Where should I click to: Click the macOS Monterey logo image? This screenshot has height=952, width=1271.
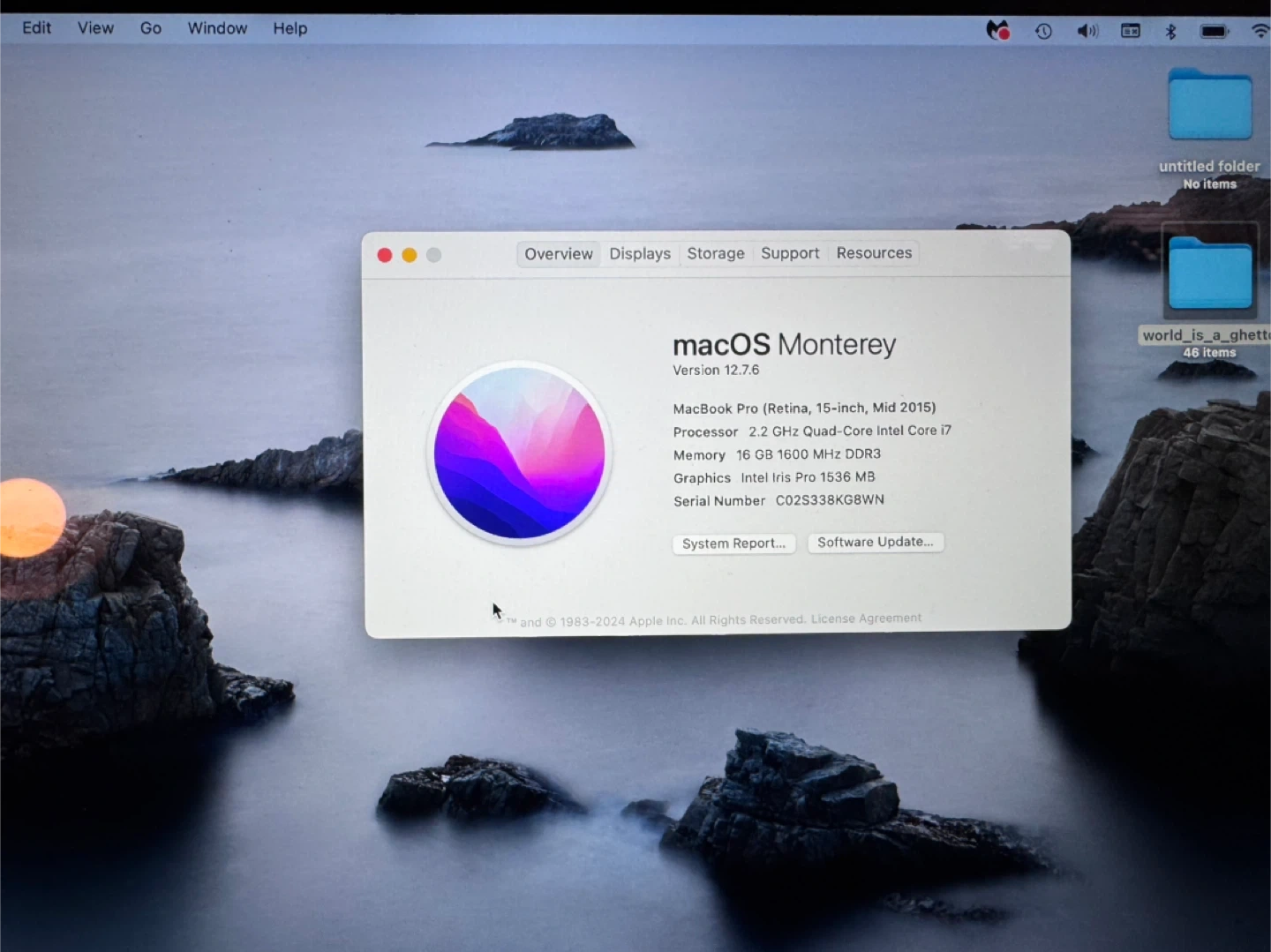click(x=519, y=453)
